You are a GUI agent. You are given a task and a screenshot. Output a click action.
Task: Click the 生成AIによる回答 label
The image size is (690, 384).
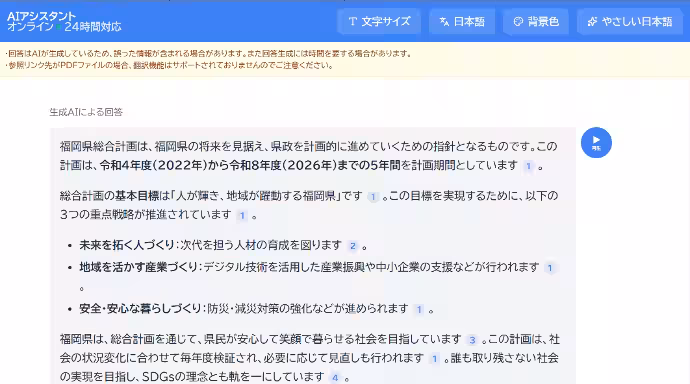(86, 112)
